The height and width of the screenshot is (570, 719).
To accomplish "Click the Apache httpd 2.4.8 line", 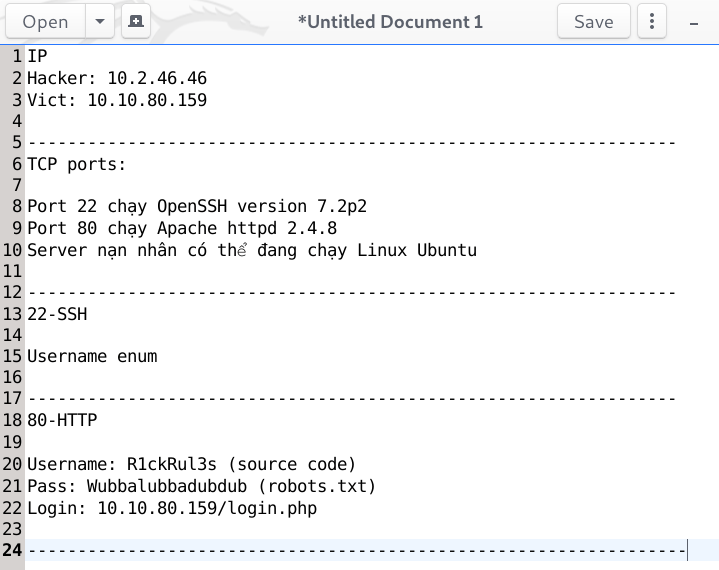I will pyautogui.click(x=182, y=229).
